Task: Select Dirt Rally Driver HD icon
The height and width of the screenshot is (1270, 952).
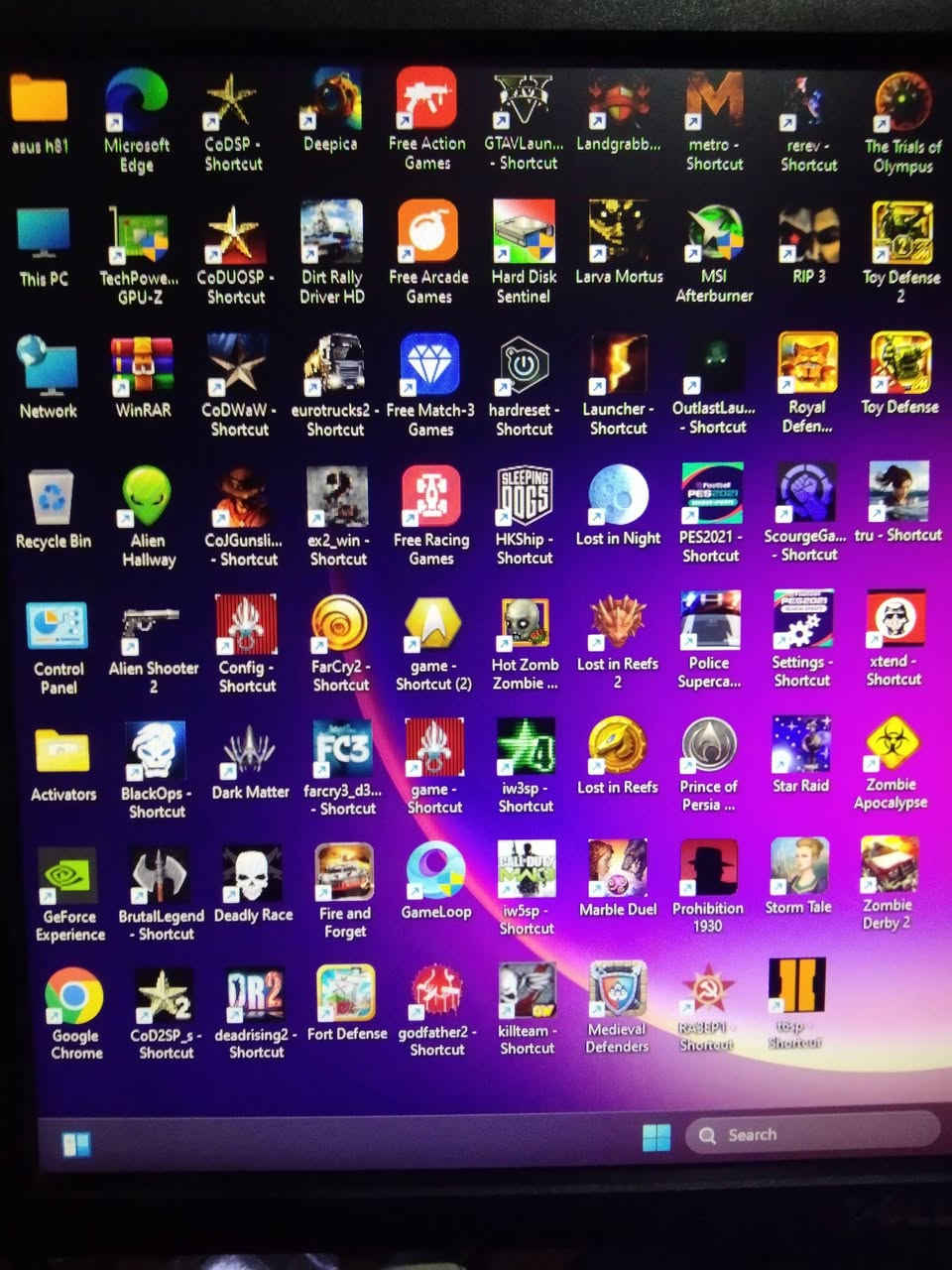Action: (331, 232)
